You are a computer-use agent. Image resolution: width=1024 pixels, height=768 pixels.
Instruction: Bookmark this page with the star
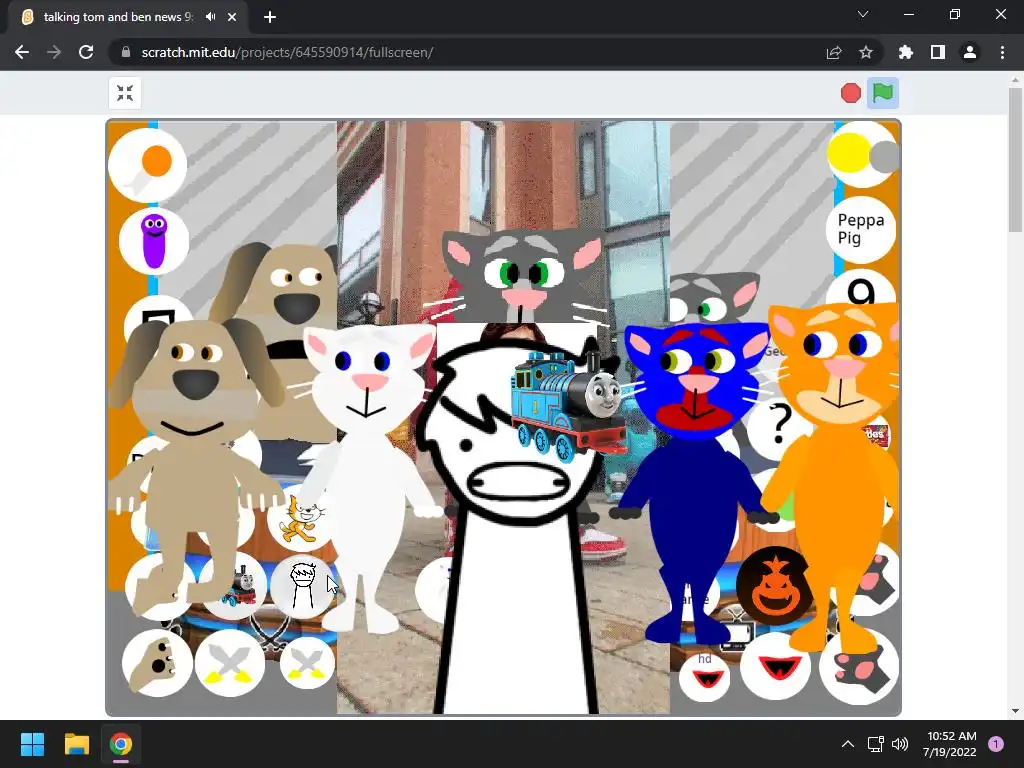866,52
